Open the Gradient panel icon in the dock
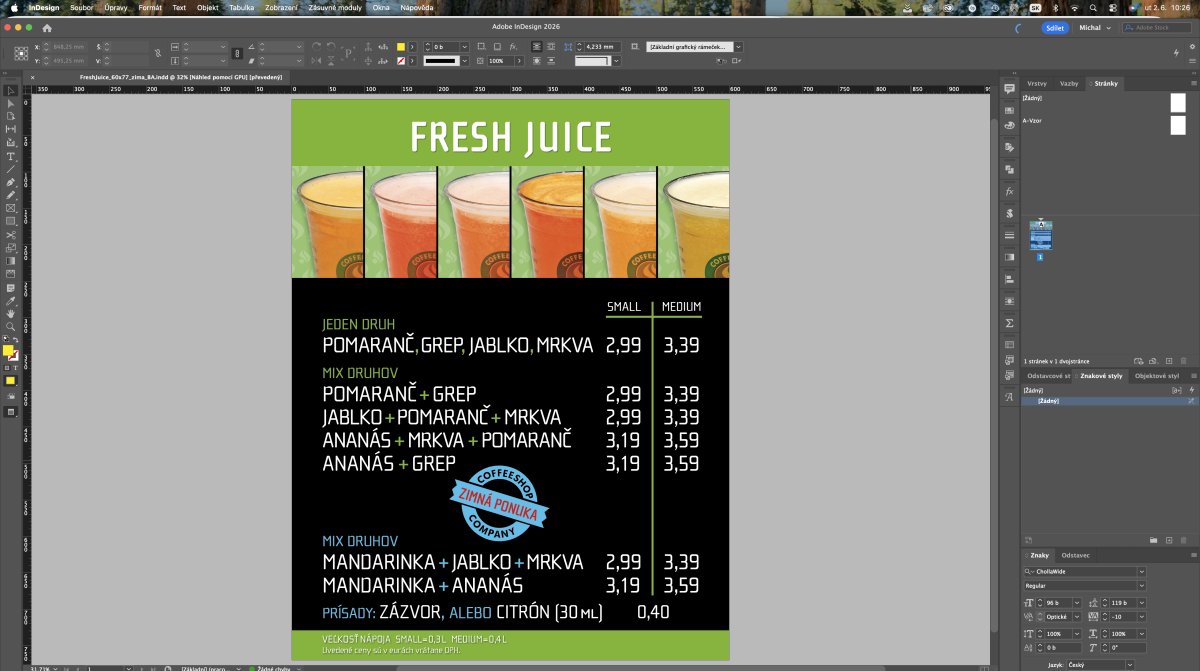 pyautogui.click(x=1009, y=257)
